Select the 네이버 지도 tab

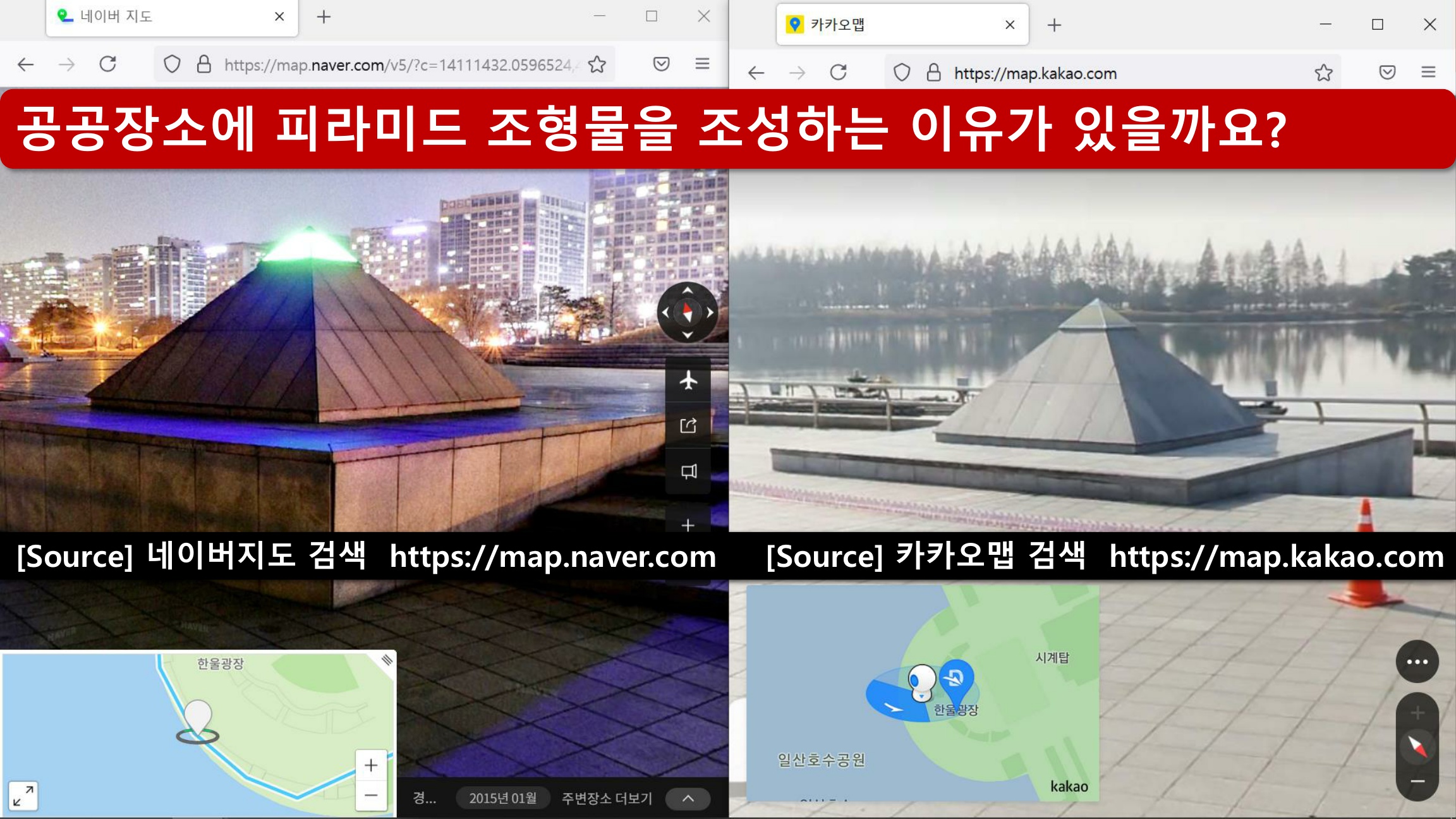[x=172, y=17]
